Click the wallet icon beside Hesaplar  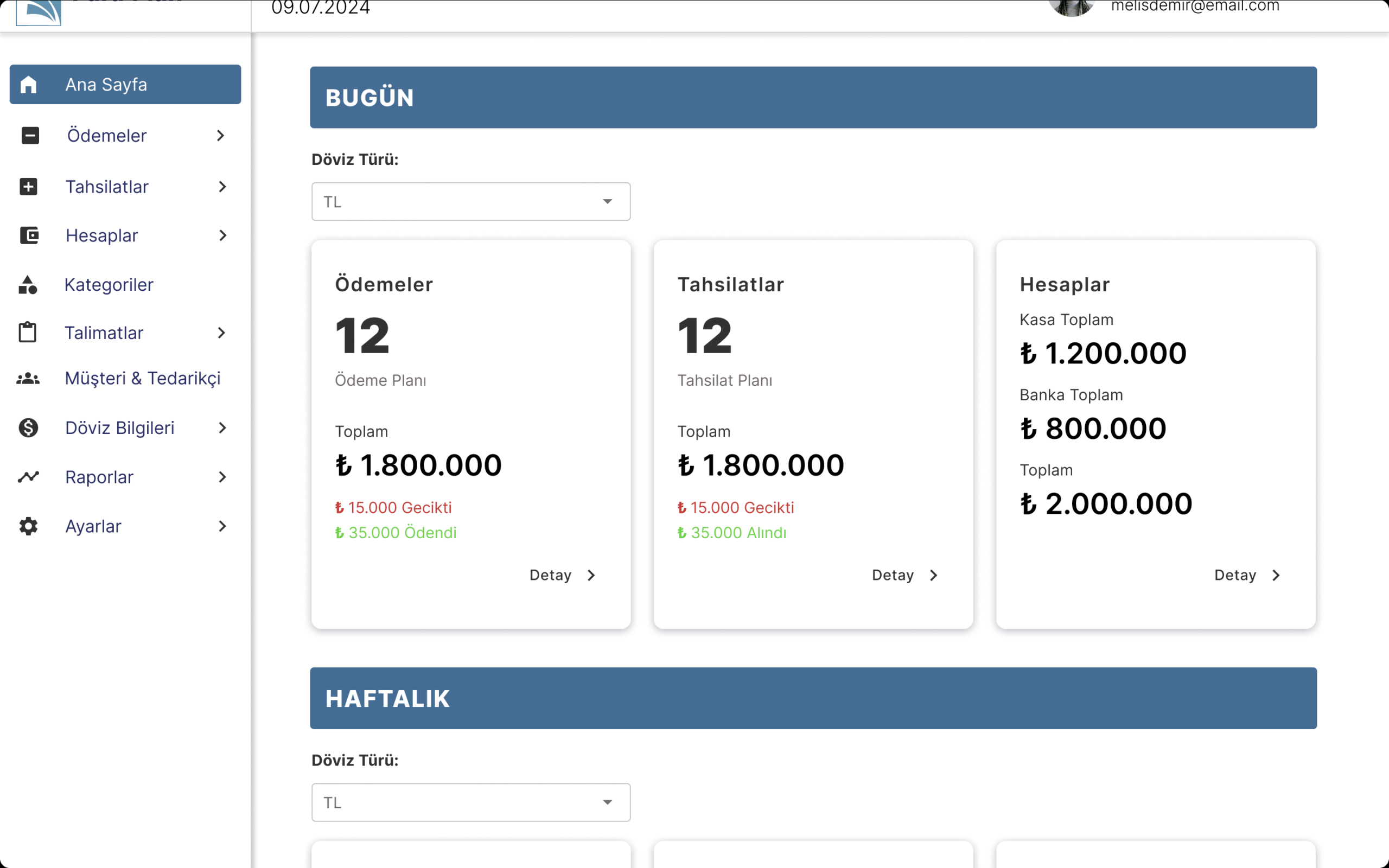[x=29, y=235]
